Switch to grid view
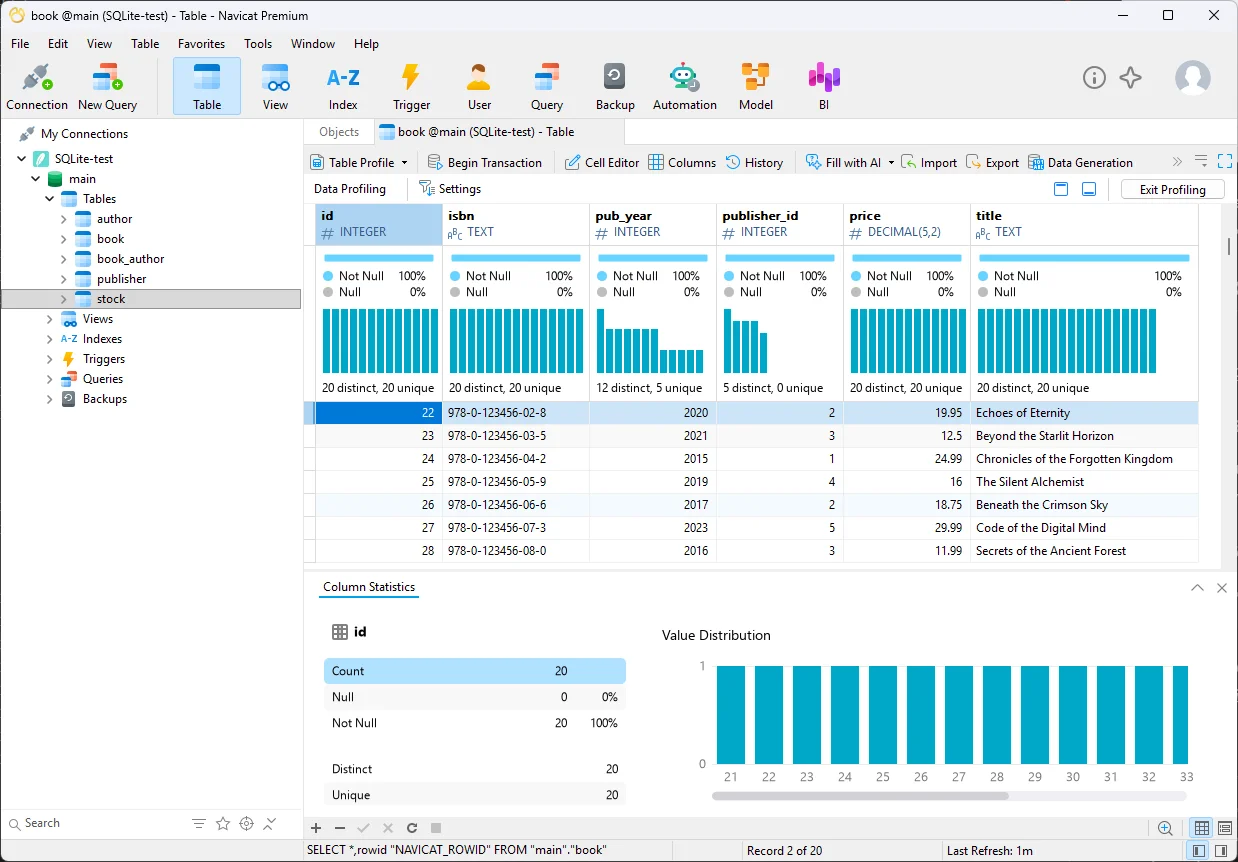The height and width of the screenshot is (862, 1238). point(1202,828)
